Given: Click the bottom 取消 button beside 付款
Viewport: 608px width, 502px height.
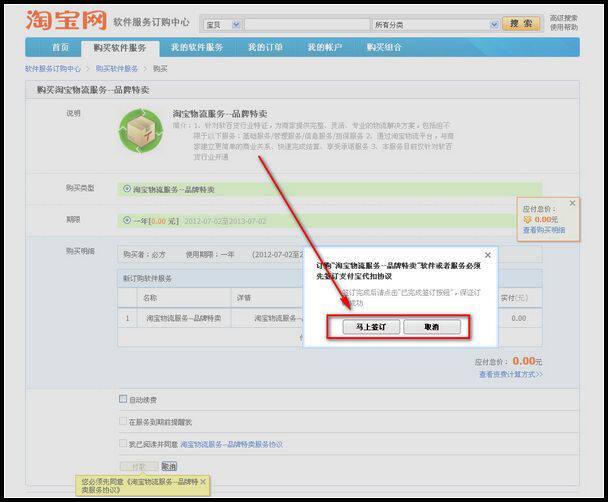Looking at the screenshot, I should (169, 466).
